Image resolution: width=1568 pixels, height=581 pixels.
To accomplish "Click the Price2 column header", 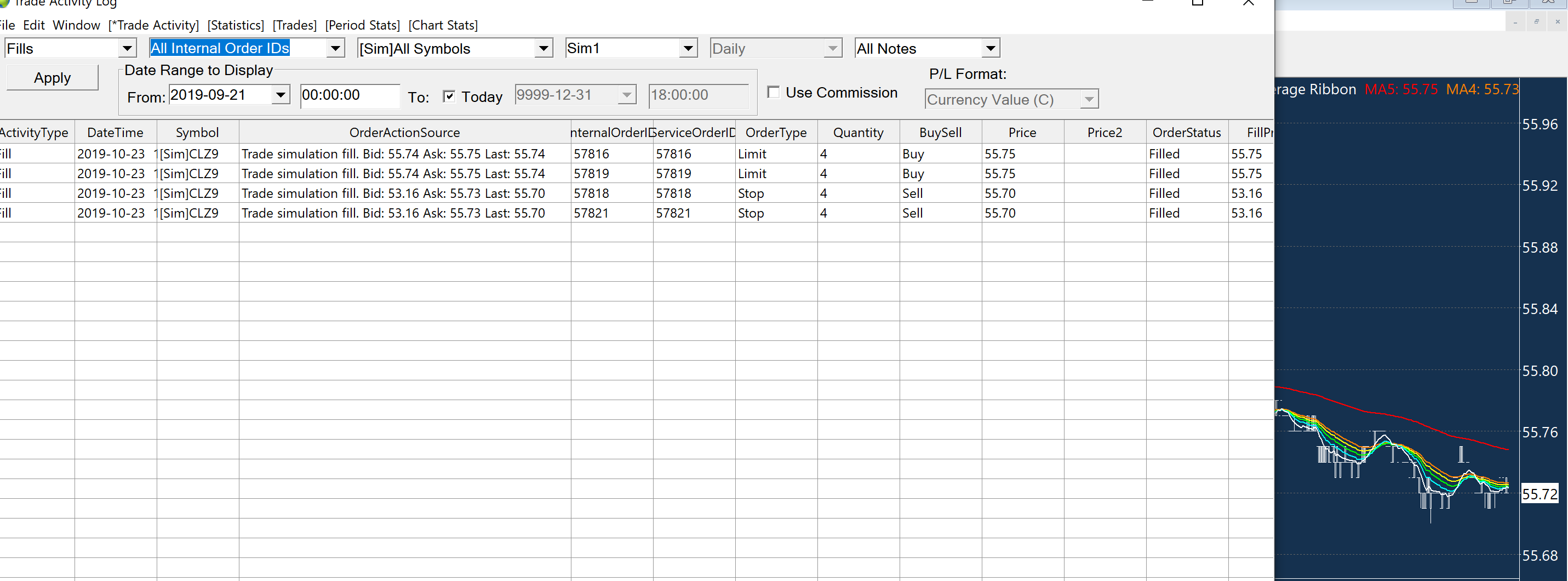I will [x=1105, y=132].
